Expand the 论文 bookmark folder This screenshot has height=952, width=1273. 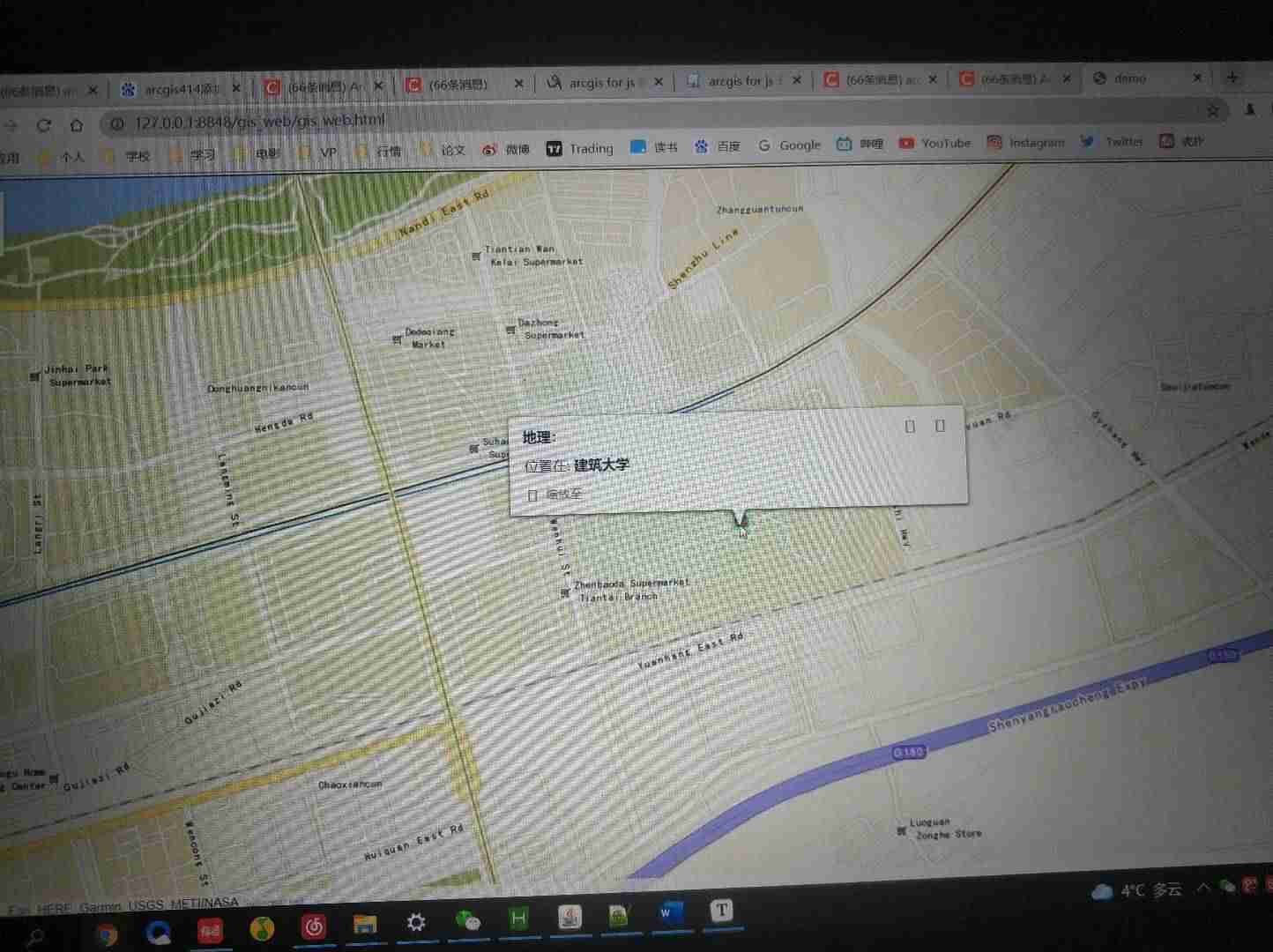tap(443, 151)
